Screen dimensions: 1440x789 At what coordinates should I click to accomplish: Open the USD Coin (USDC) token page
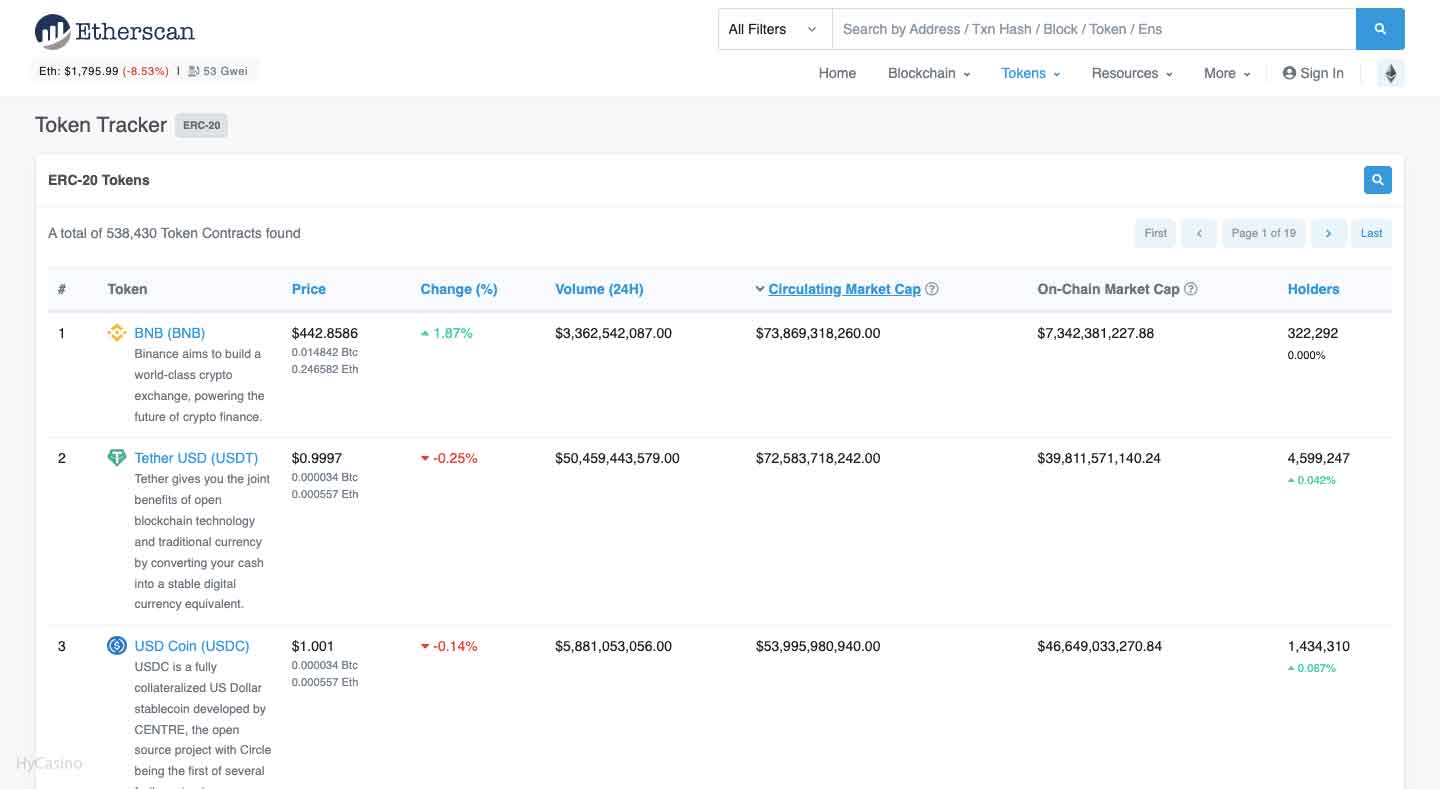pos(192,646)
